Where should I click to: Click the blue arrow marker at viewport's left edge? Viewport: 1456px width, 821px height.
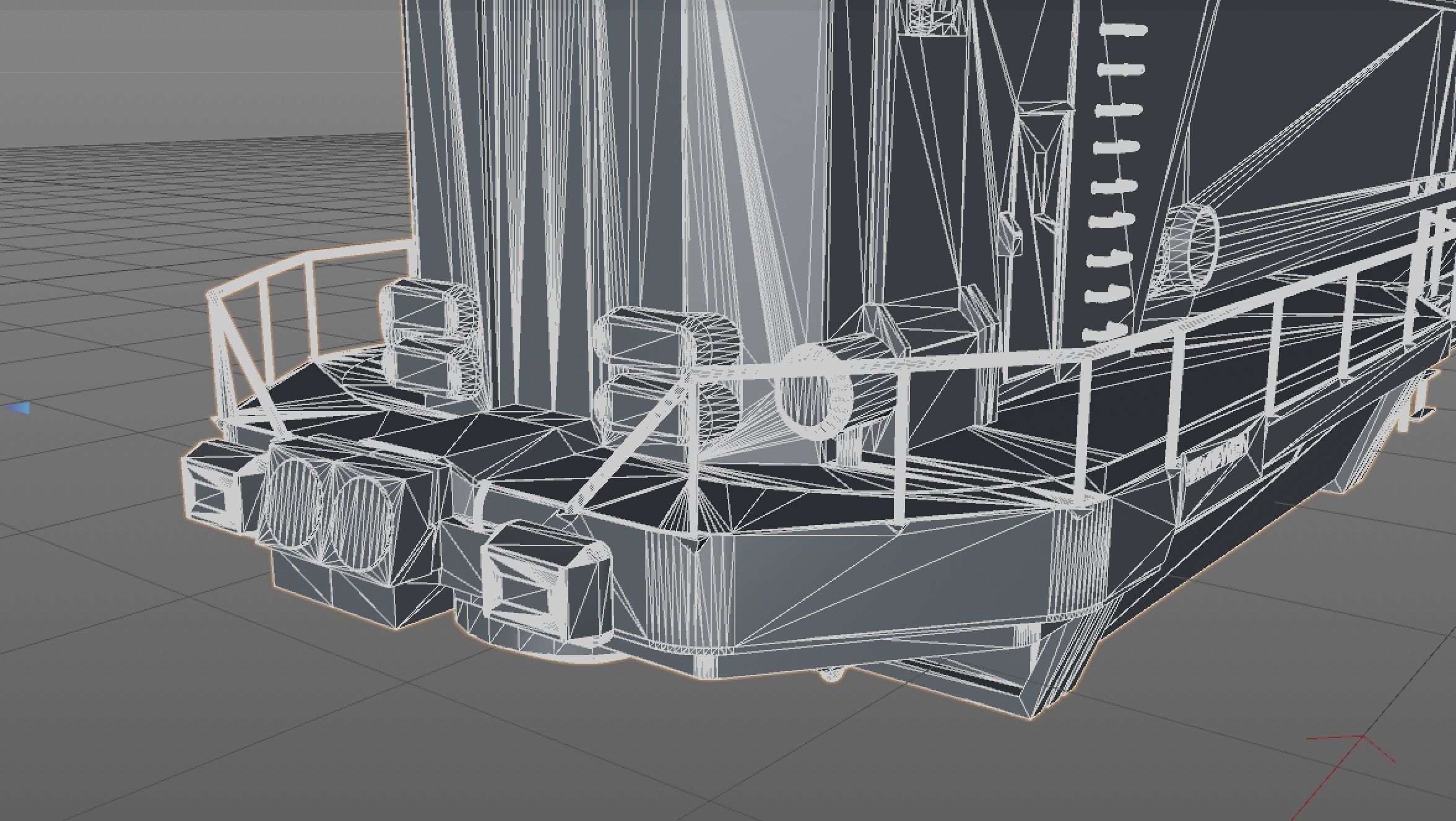pyautogui.click(x=19, y=407)
